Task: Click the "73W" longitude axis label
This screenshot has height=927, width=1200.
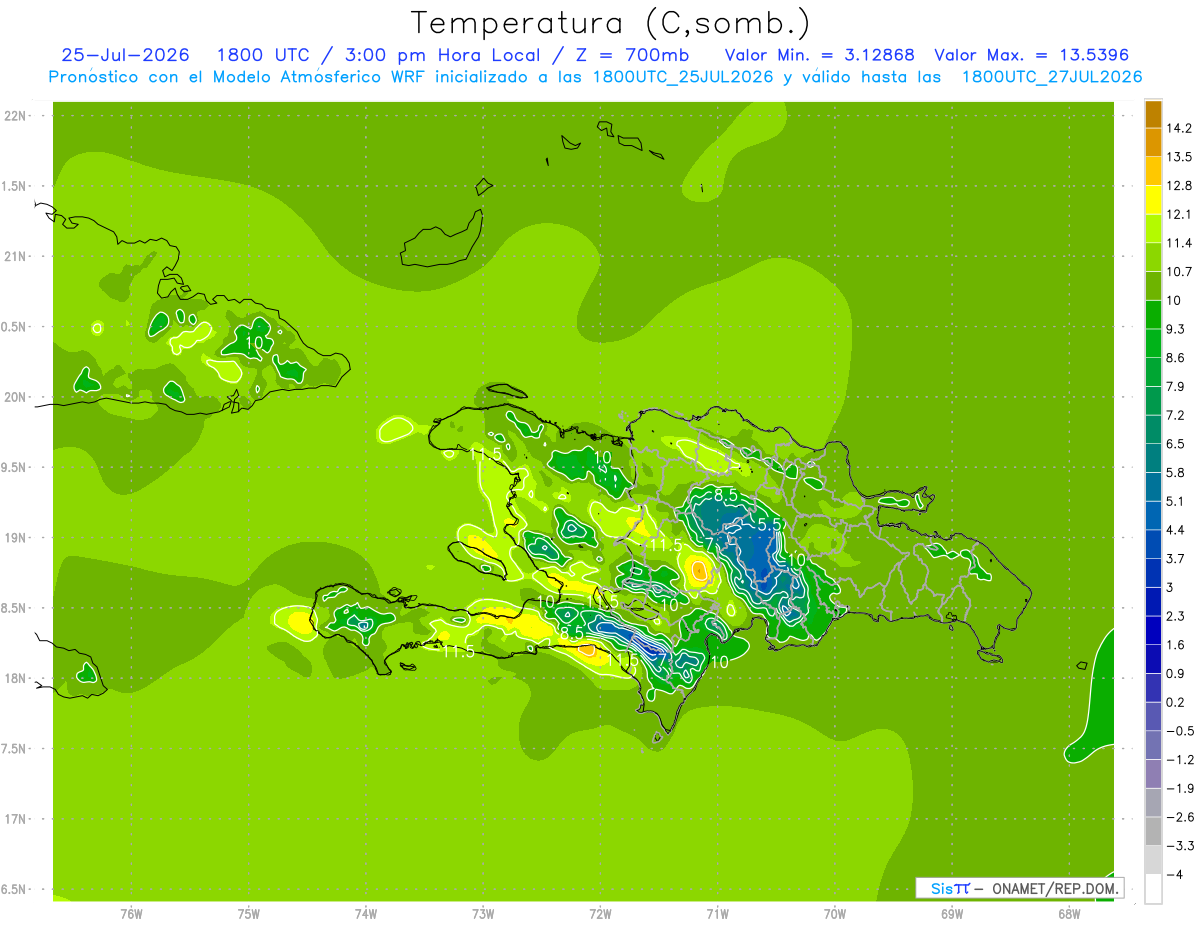Action: coord(483,914)
